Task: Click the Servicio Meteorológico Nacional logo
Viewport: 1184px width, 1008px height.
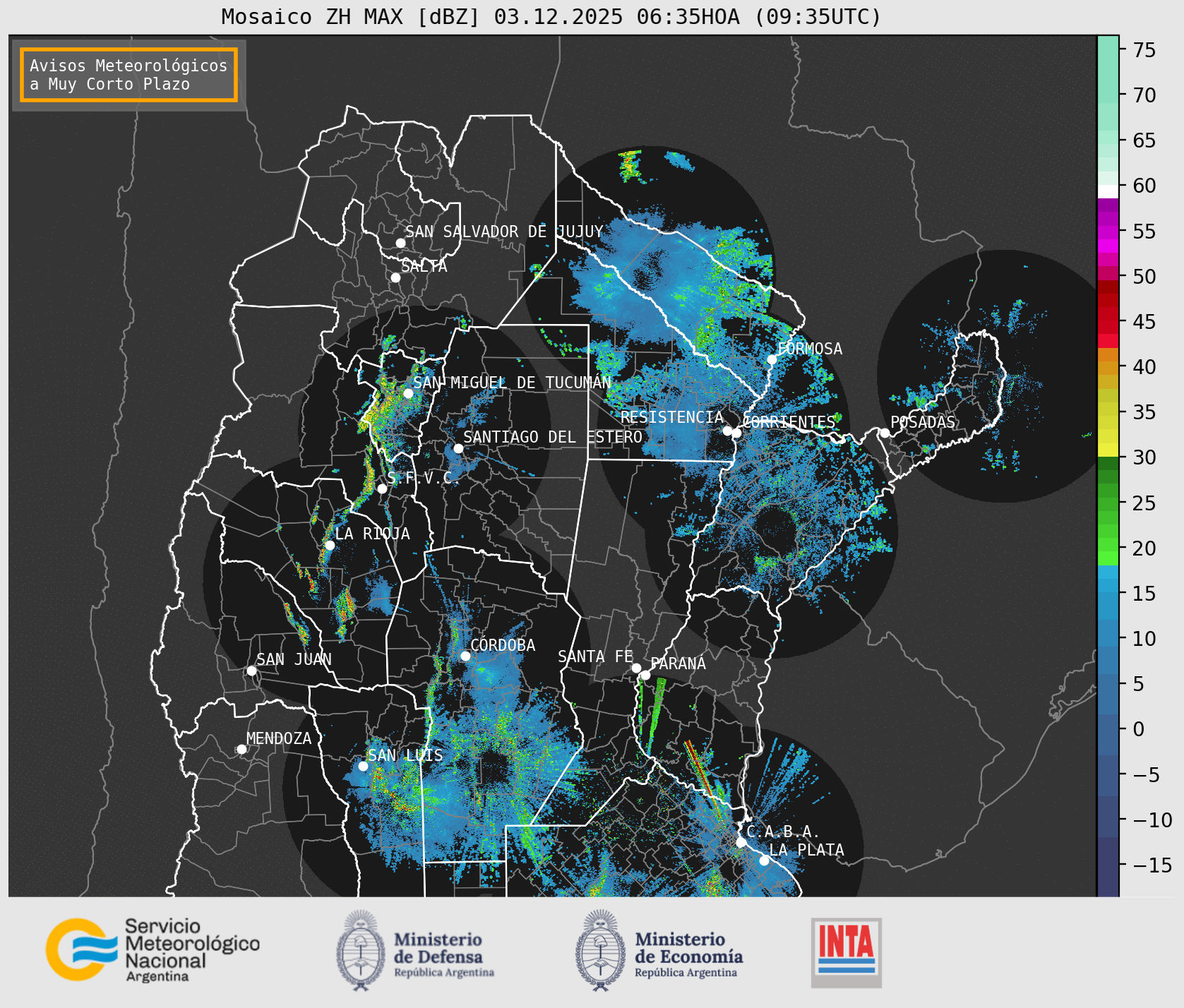Action: [x=153, y=949]
